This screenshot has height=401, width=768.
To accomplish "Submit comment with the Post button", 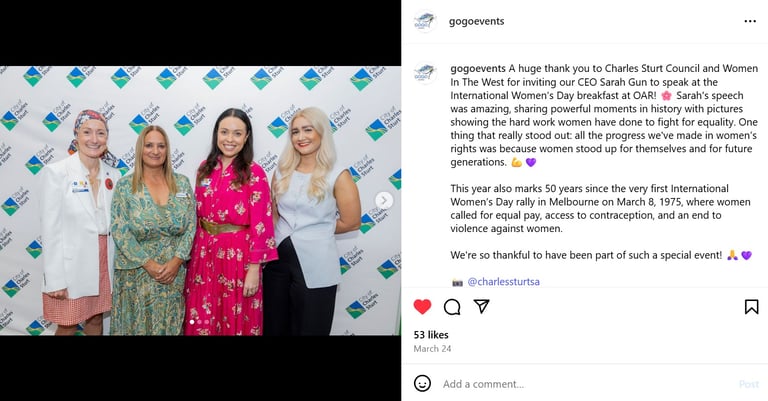I will pos(748,384).
